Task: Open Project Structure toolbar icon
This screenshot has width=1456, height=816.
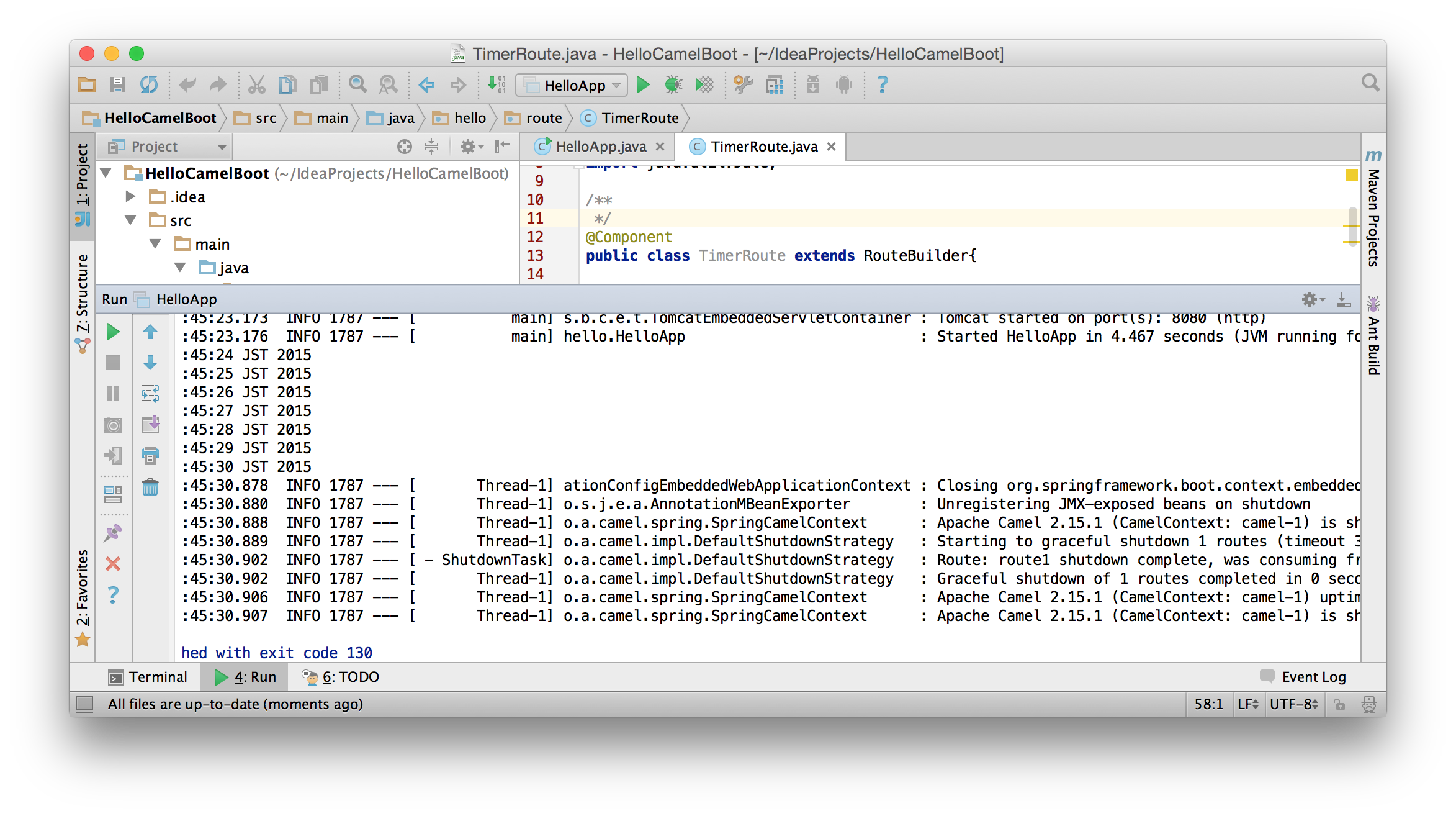Action: 775,84
